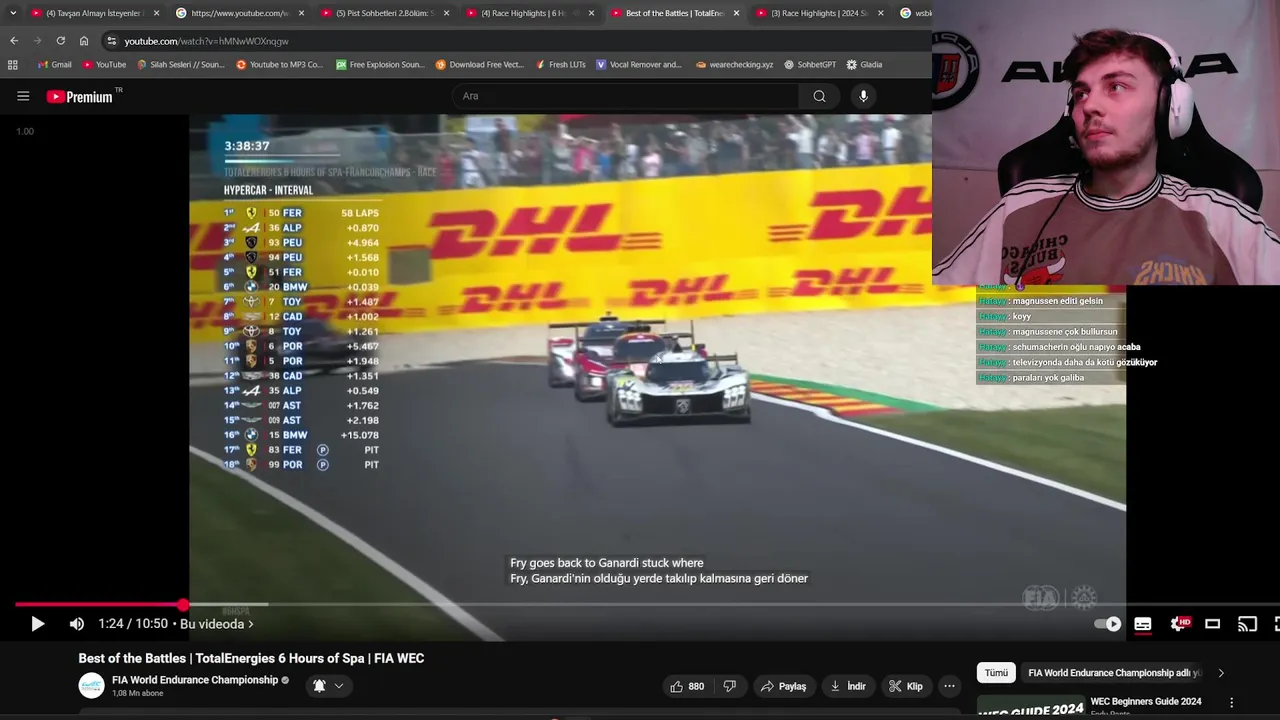1280x720 pixels.
Task: Click the red playhead scrubber dot
Action: click(183, 605)
